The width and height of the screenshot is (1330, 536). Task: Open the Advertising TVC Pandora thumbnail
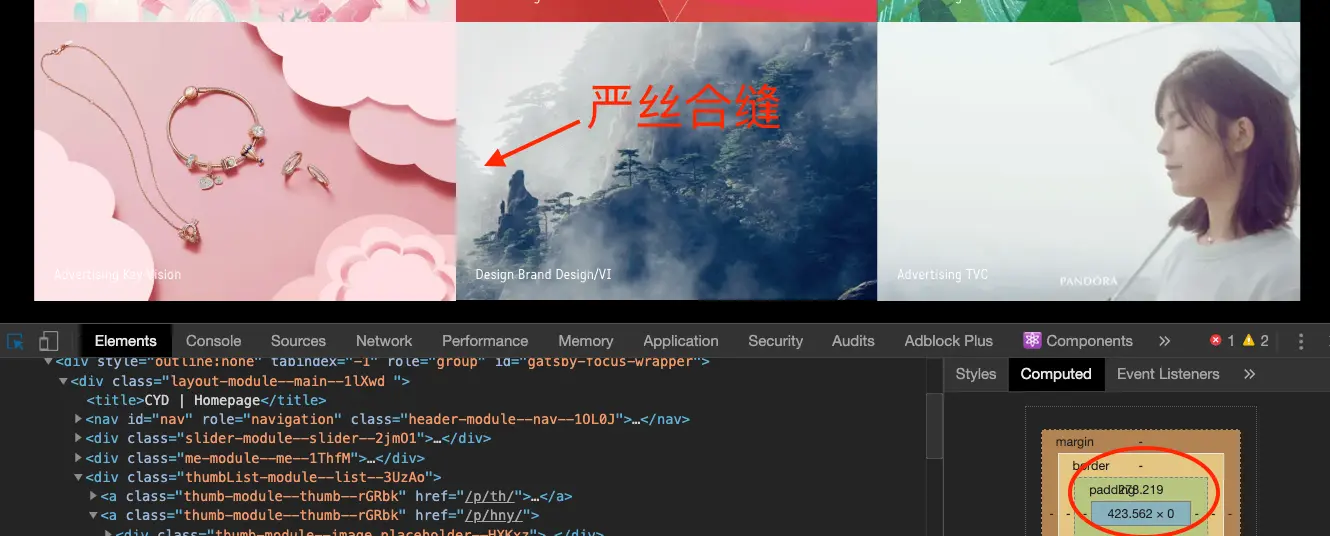pyautogui.click(x=1088, y=161)
